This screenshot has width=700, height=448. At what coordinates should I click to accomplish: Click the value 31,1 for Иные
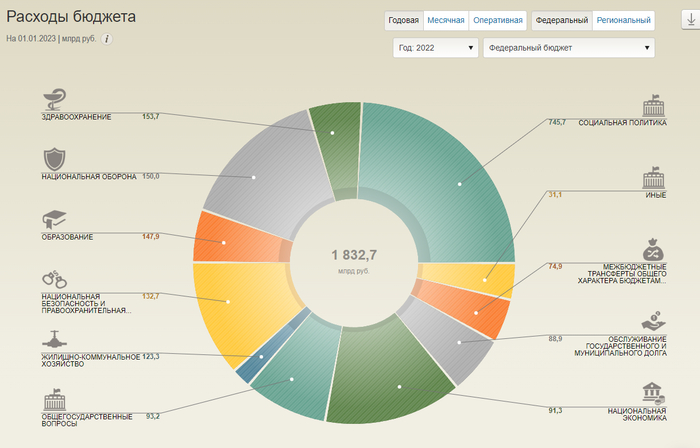click(555, 195)
